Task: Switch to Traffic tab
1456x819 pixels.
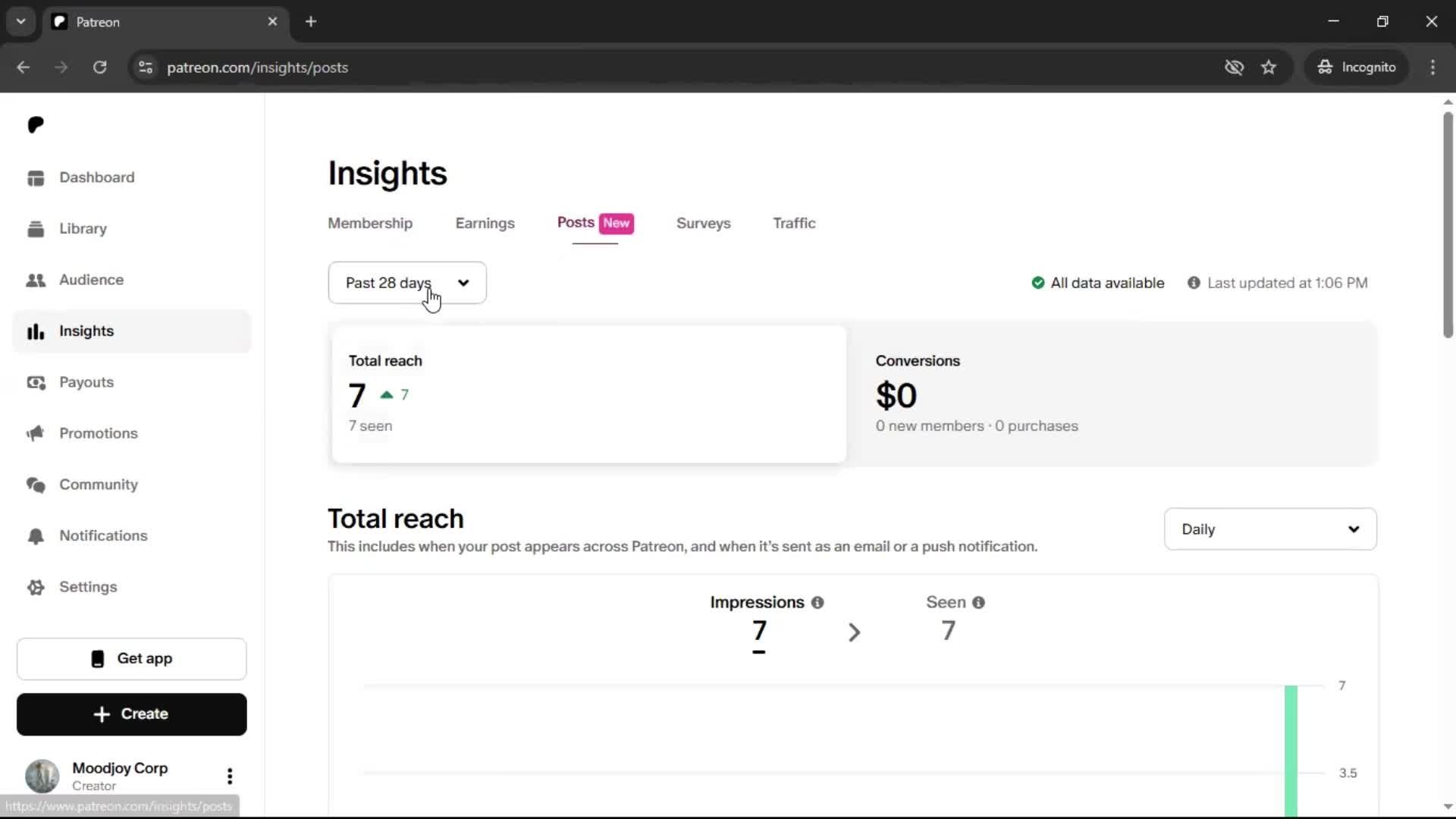Action: [794, 224]
